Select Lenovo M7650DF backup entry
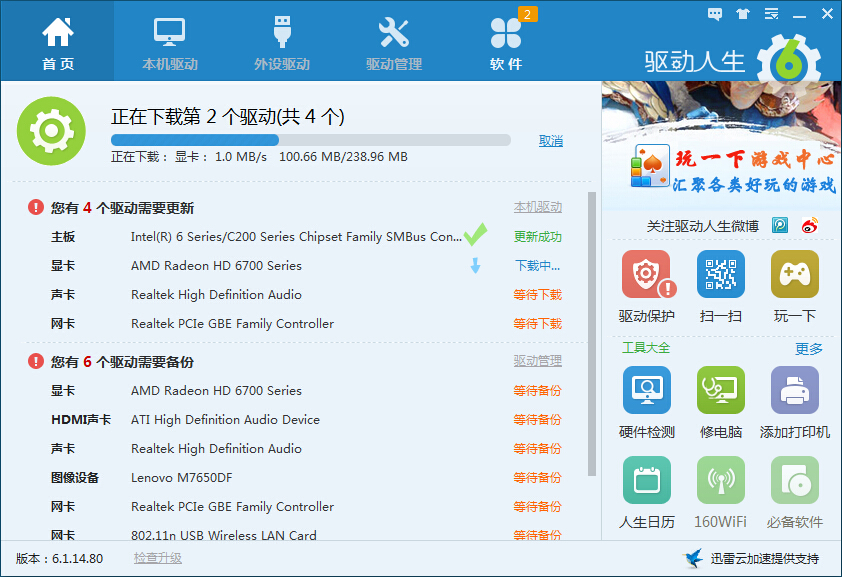Image resolution: width=842 pixels, height=577 pixels. pyautogui.click(x=182, y=478)
